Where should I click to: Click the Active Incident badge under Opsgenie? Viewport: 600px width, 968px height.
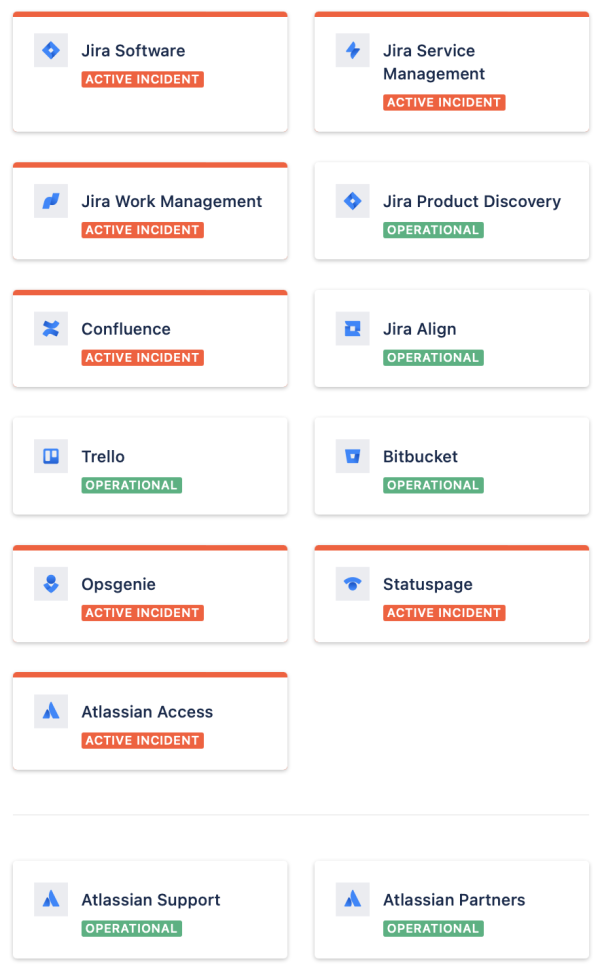click(143, 612)
